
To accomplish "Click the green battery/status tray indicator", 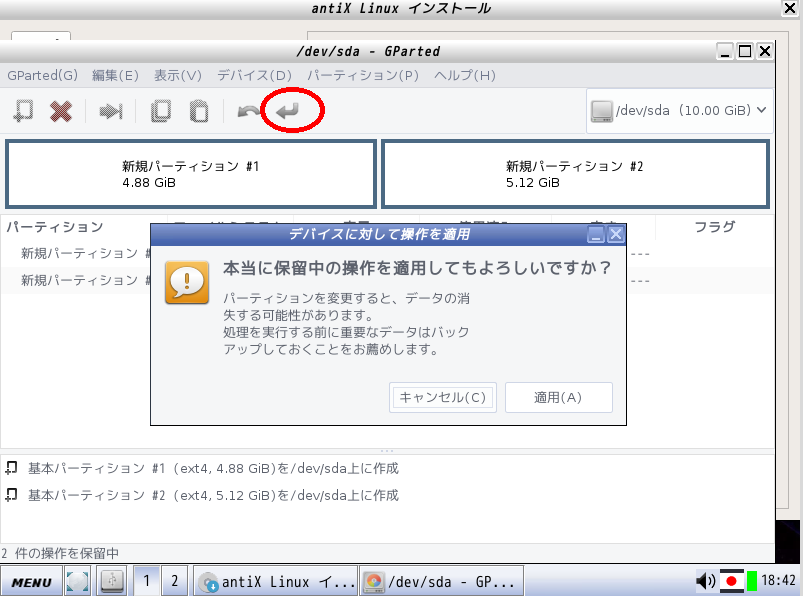I will coord(752,581).
